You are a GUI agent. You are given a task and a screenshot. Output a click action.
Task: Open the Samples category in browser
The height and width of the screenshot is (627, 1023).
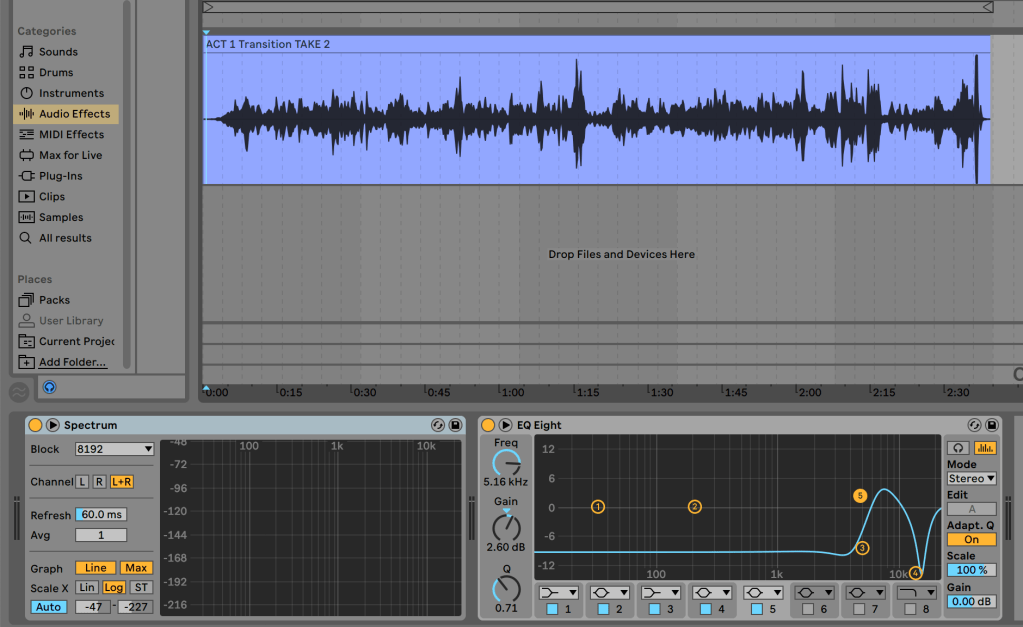(x=60, y=217)
